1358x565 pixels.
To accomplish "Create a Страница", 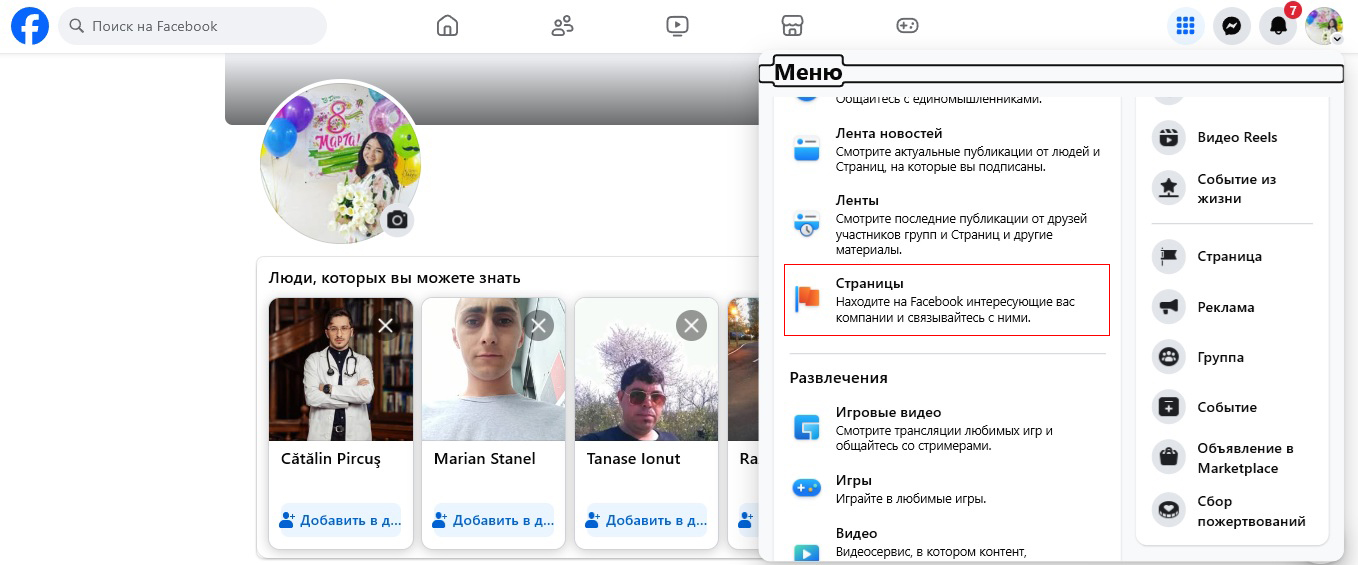I will click(1232, 256).
